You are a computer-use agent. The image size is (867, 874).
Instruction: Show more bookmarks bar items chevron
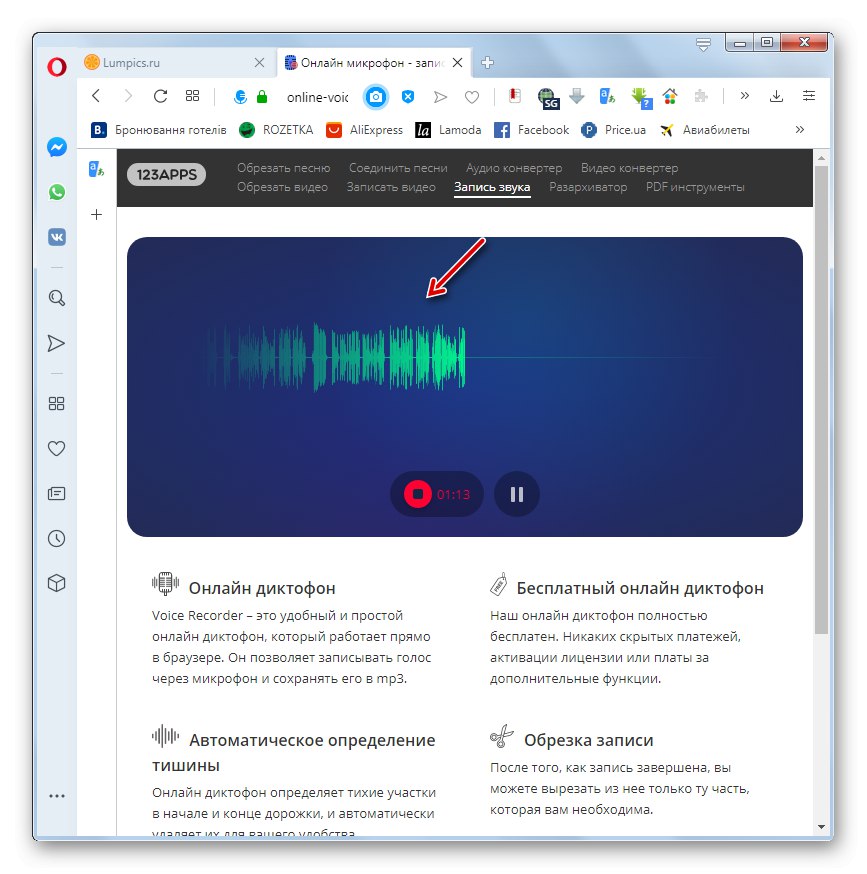(800, 129)
